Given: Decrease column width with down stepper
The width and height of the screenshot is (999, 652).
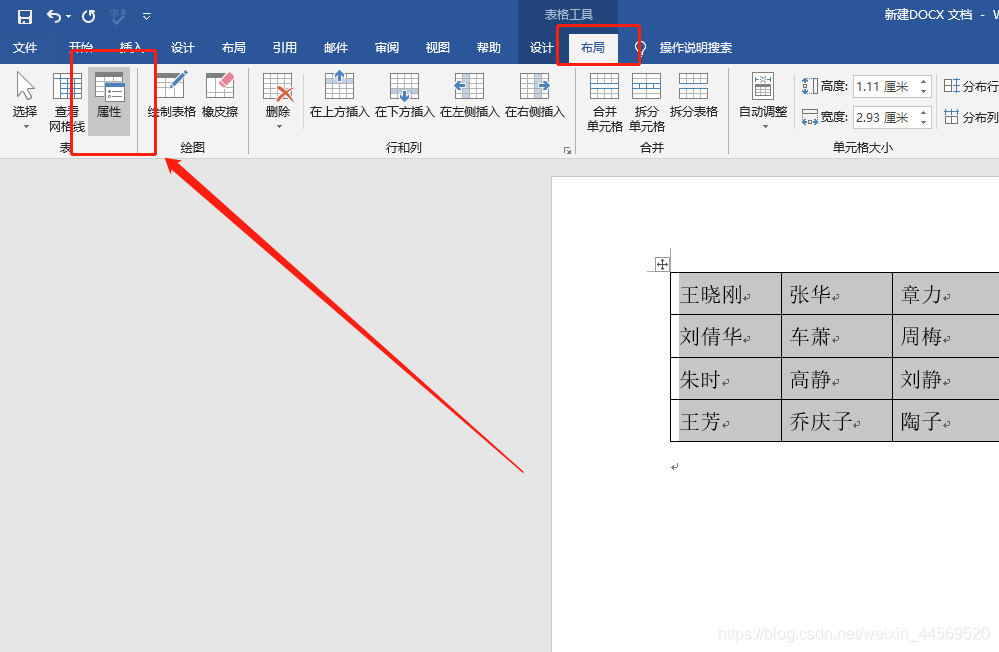Looking at the screenshot, I should pyautogui.click(x=924, y=122).
